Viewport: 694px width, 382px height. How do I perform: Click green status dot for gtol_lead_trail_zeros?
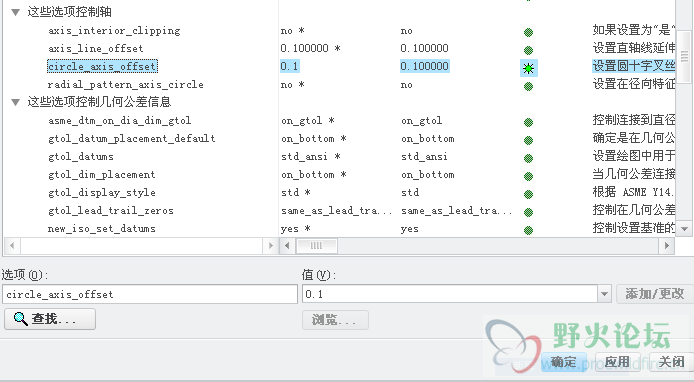[x=528, y=212]
